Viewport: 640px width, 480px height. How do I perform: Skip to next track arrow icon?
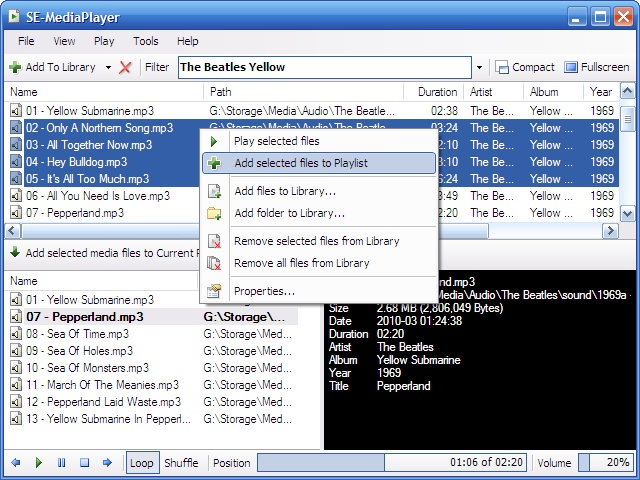(x=109, y=463)
